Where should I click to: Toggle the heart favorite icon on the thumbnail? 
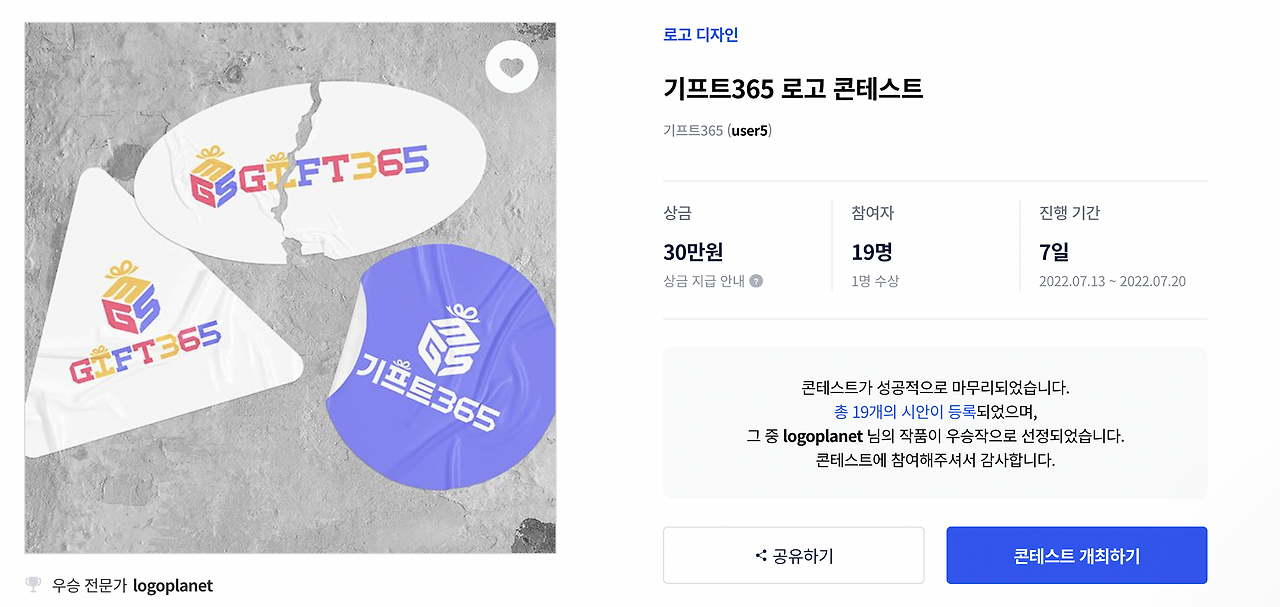pyautogui.click(x=511, y=66)
